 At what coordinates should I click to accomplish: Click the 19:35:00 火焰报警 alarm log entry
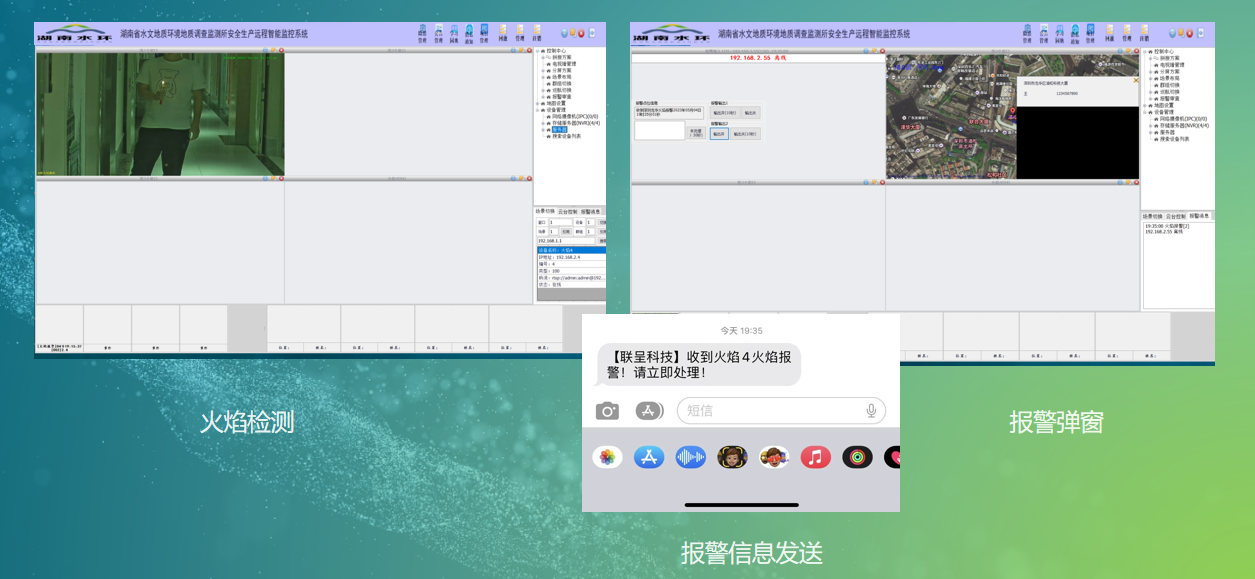point(1168,226)
